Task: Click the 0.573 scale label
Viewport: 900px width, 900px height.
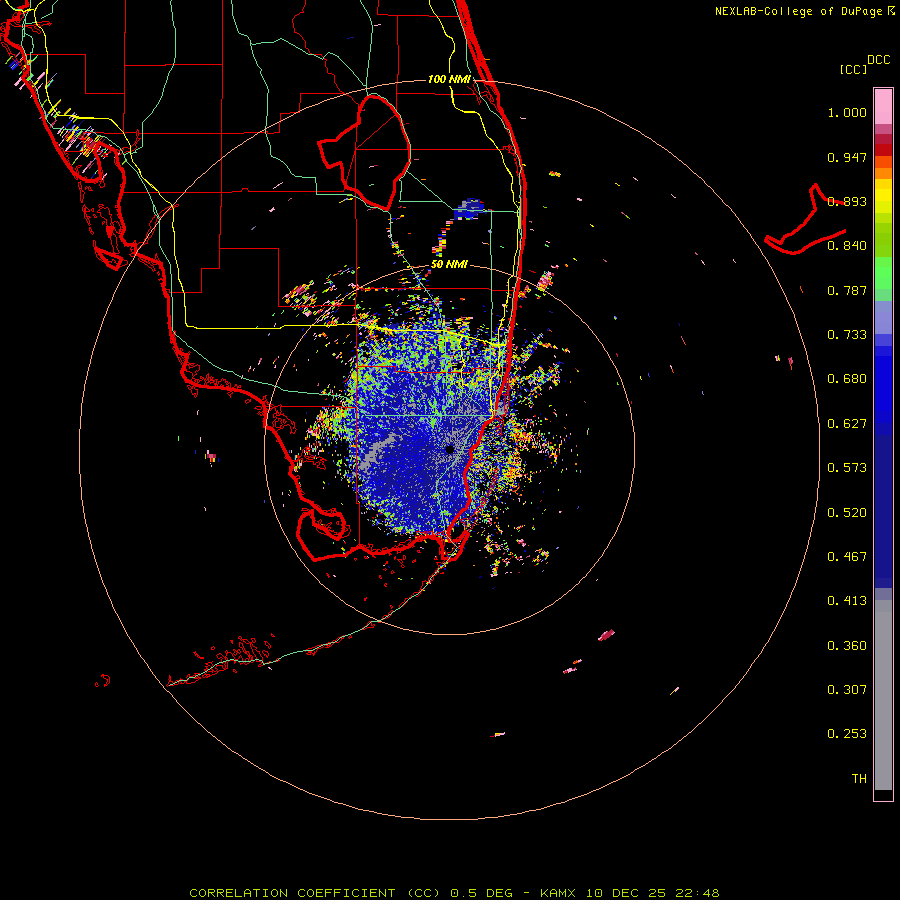Action: pyautogui.click(x=847, y=468)
